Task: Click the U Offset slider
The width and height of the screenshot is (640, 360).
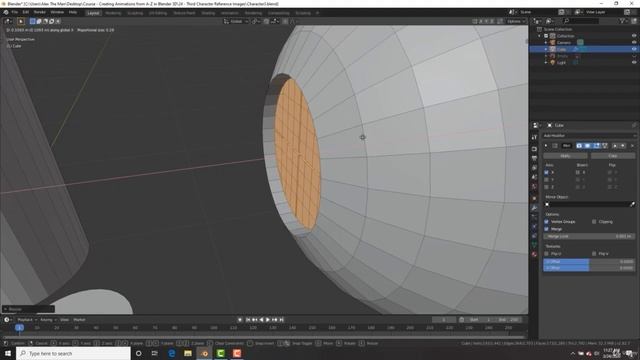Action: (x=589, y=262)
